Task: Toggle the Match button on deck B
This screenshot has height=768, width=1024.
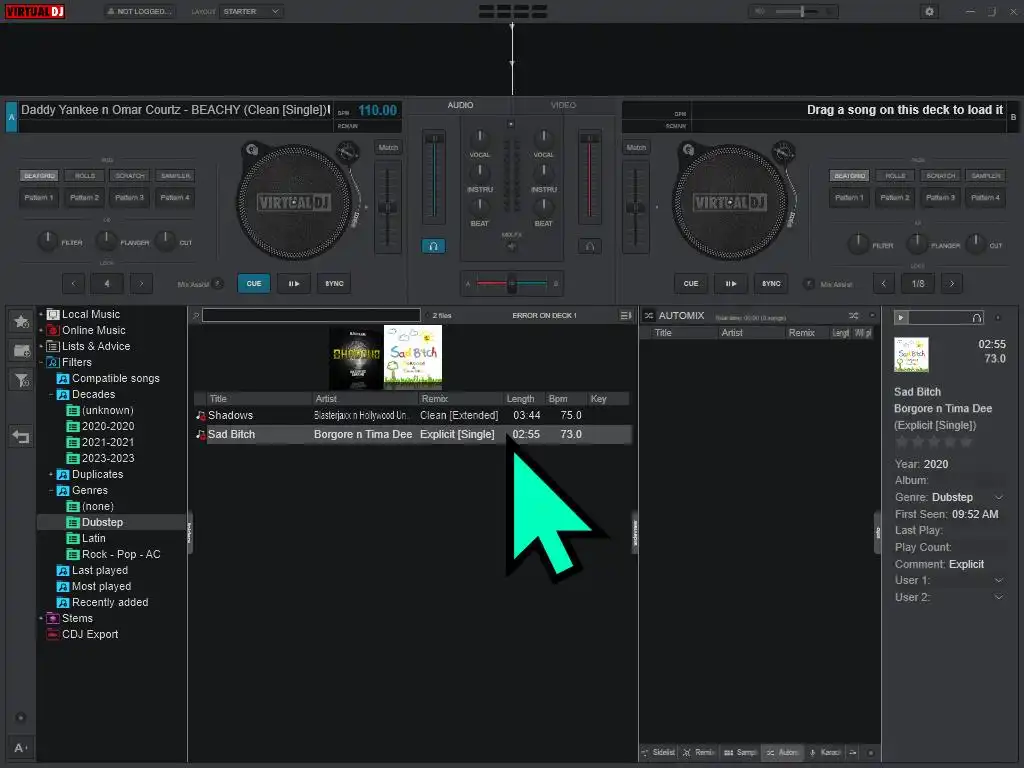Action: [636, 148]
